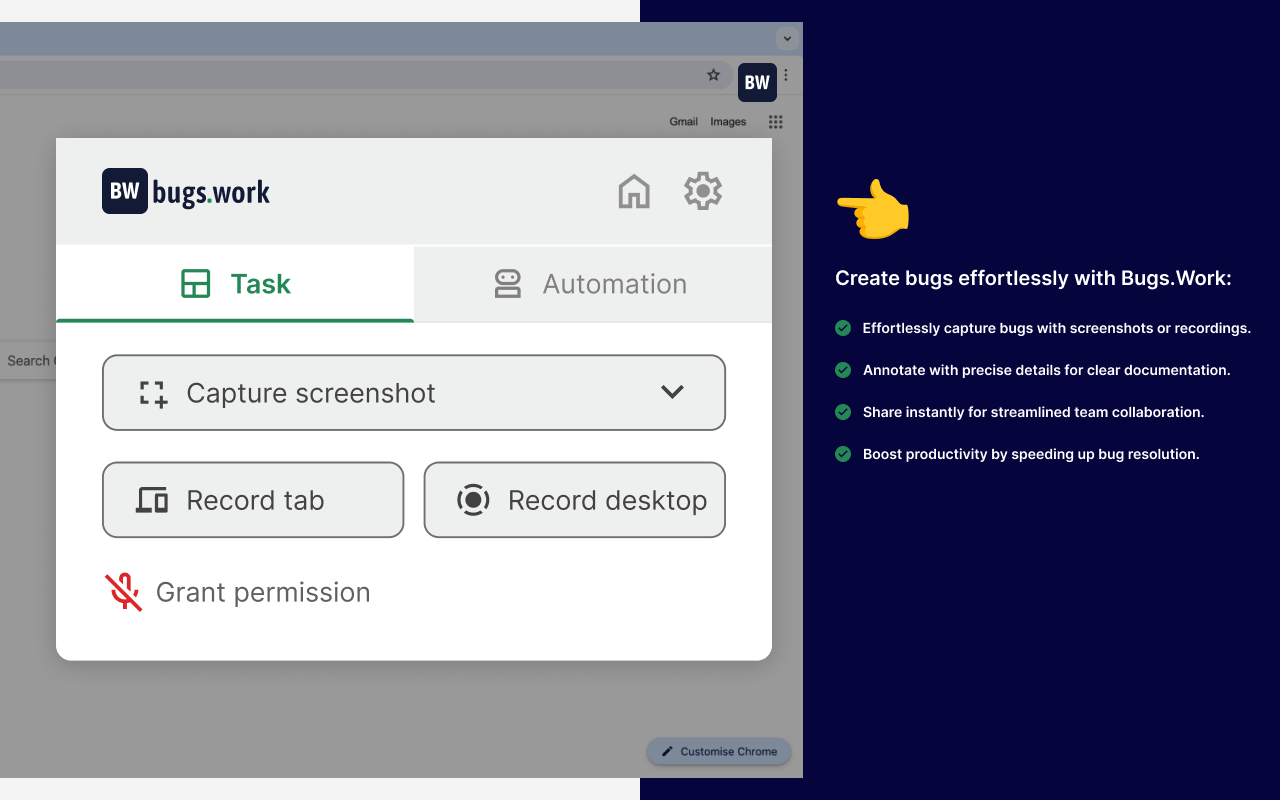This screenshot has width=1280, height=800.
Task: Click the Customise Chrome button
Action: point(719,752)
